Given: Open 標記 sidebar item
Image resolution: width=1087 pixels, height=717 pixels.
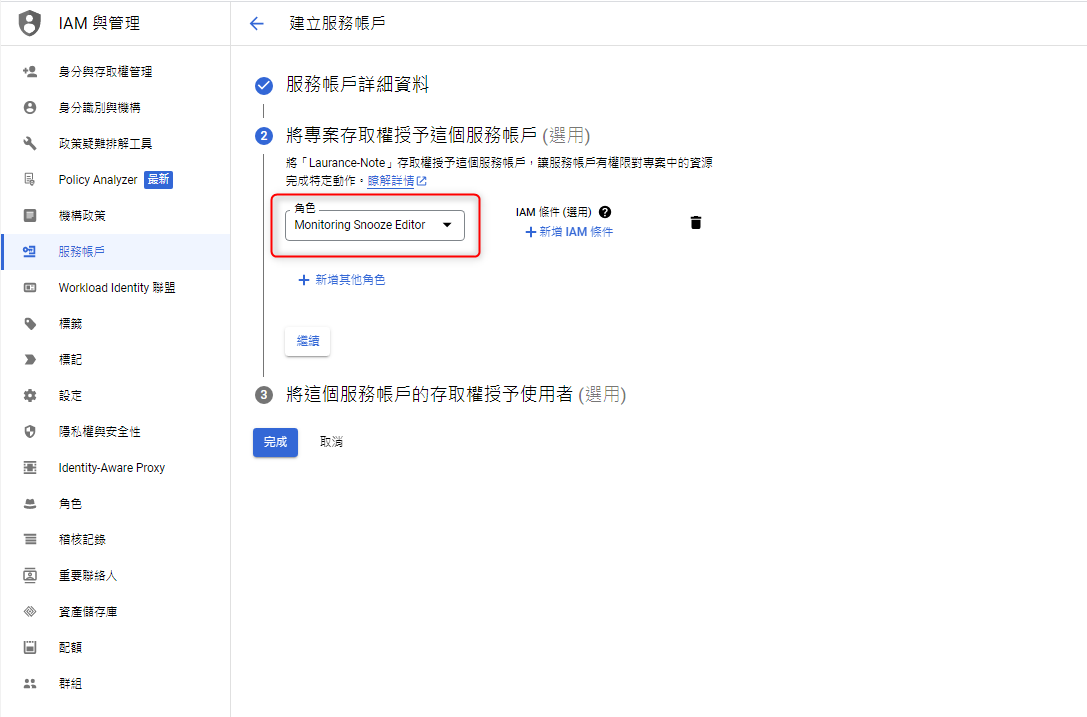Looking at the screenshot, I should (x=116, y=360).
